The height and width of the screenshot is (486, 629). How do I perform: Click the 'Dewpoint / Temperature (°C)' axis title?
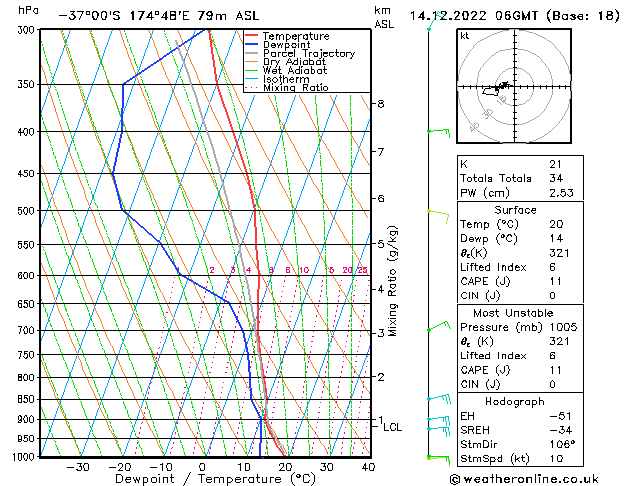coord(215,479)
